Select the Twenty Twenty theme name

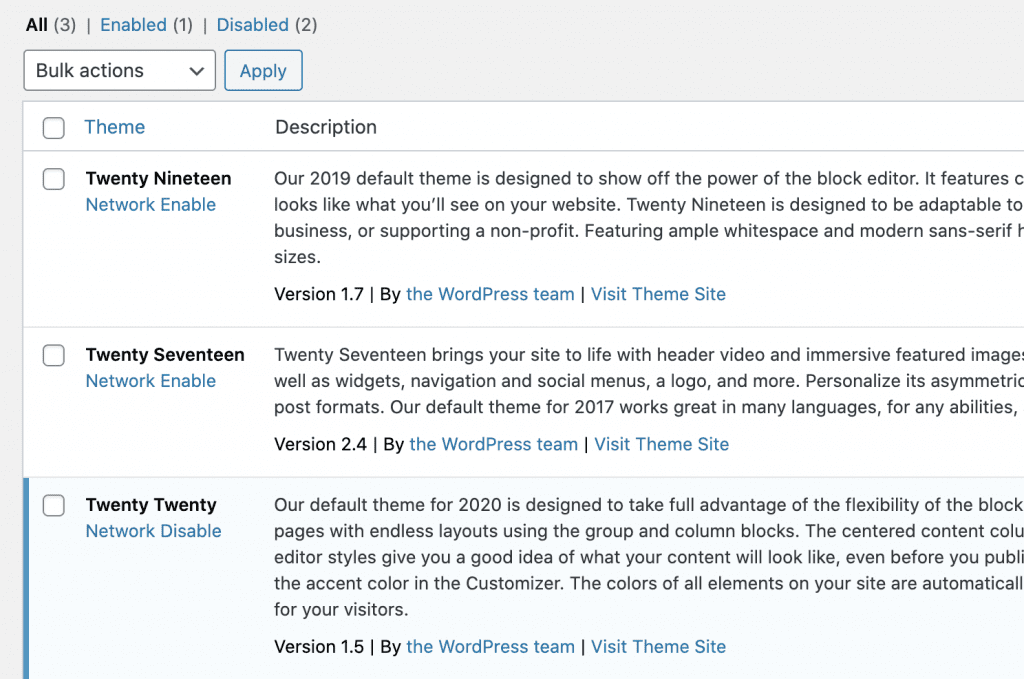tap(151, 505)
